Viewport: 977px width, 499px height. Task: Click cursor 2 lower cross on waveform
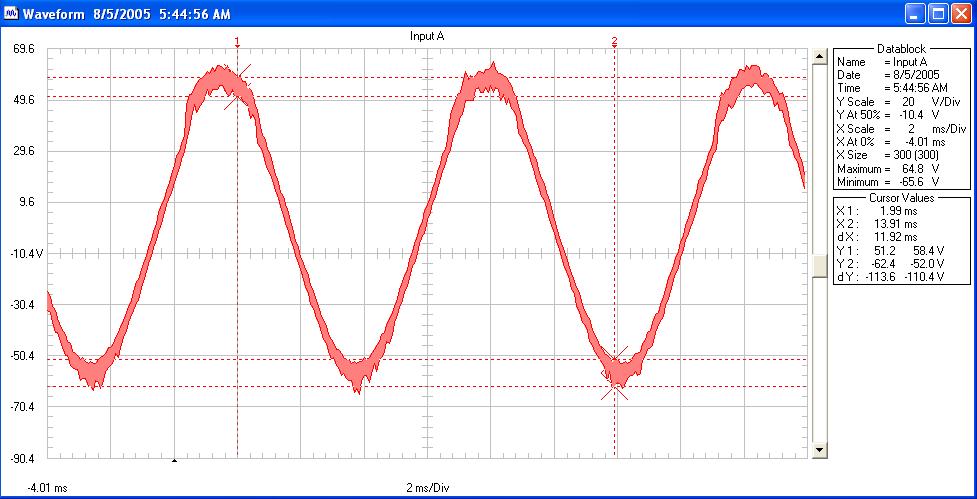coord(615,387)
